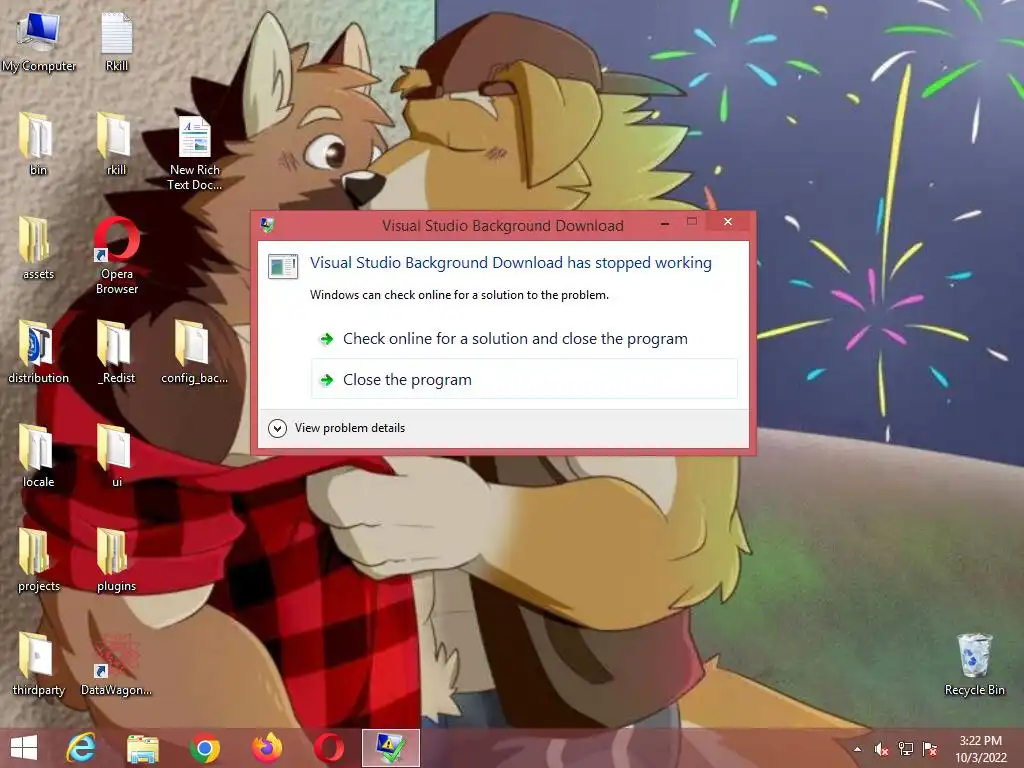Select the rkill folder icon

tap(116, 145)
